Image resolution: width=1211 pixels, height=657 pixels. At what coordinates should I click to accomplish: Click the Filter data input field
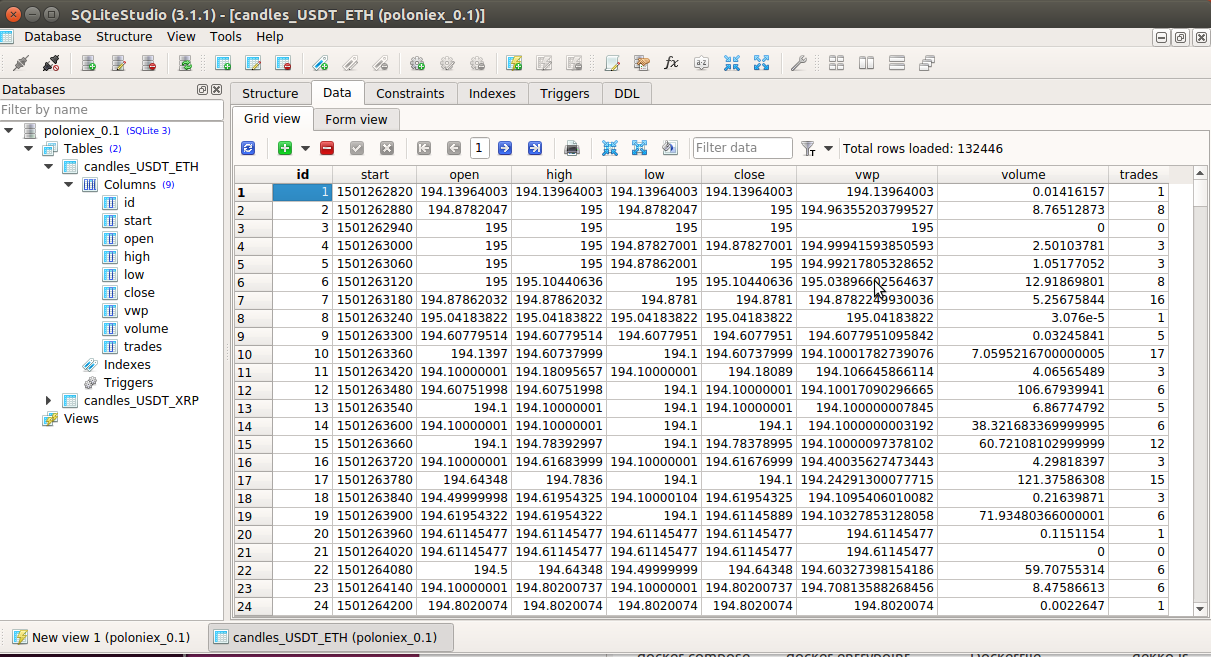742,147
